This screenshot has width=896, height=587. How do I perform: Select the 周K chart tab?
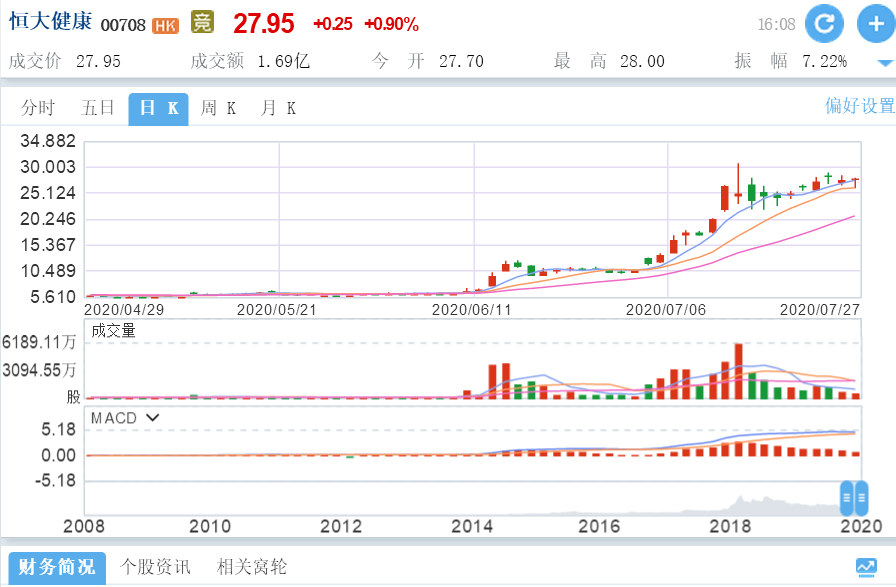click(218, 108)
